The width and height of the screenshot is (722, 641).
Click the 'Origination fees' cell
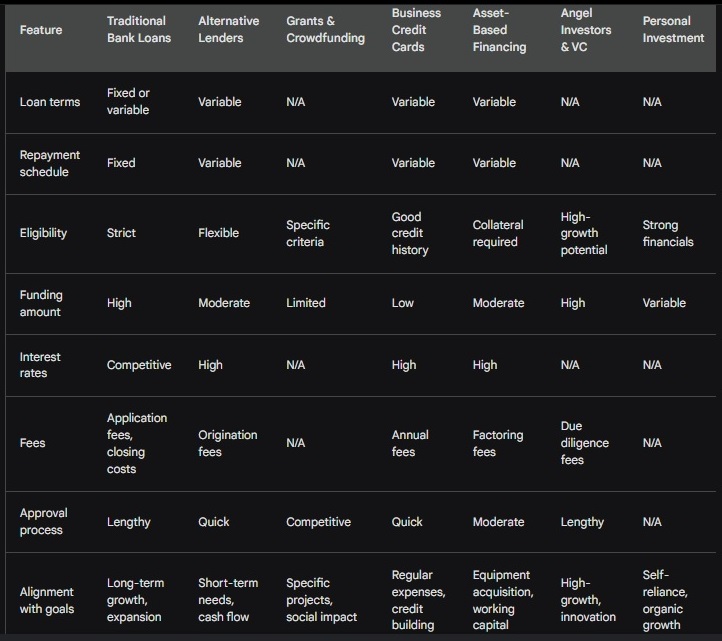click(x=227, y=443)
